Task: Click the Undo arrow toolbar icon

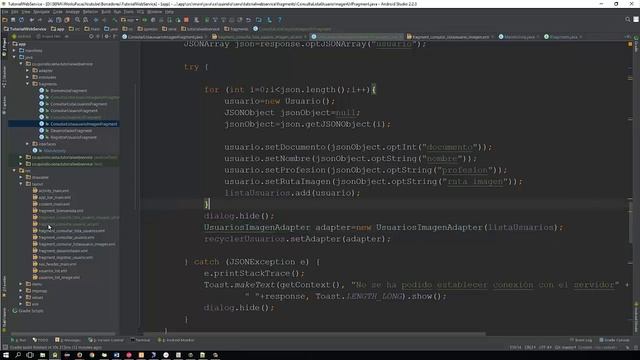Action: click(x=32, y=20)
